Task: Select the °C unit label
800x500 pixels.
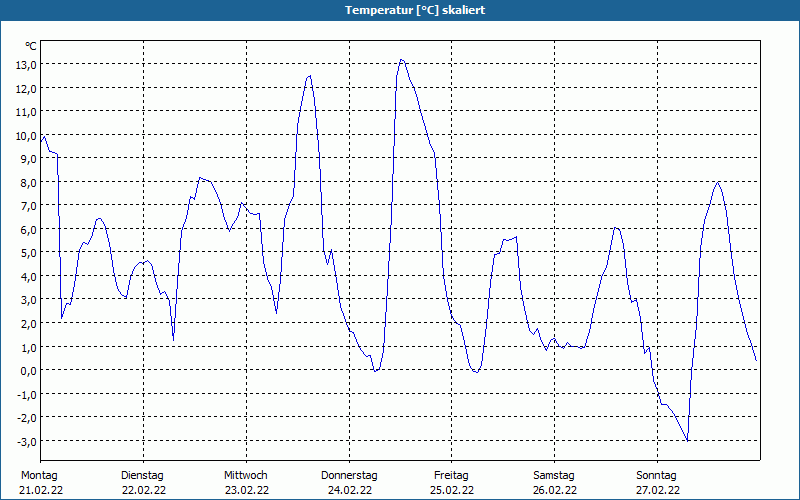Action: [x=31, y=46]
